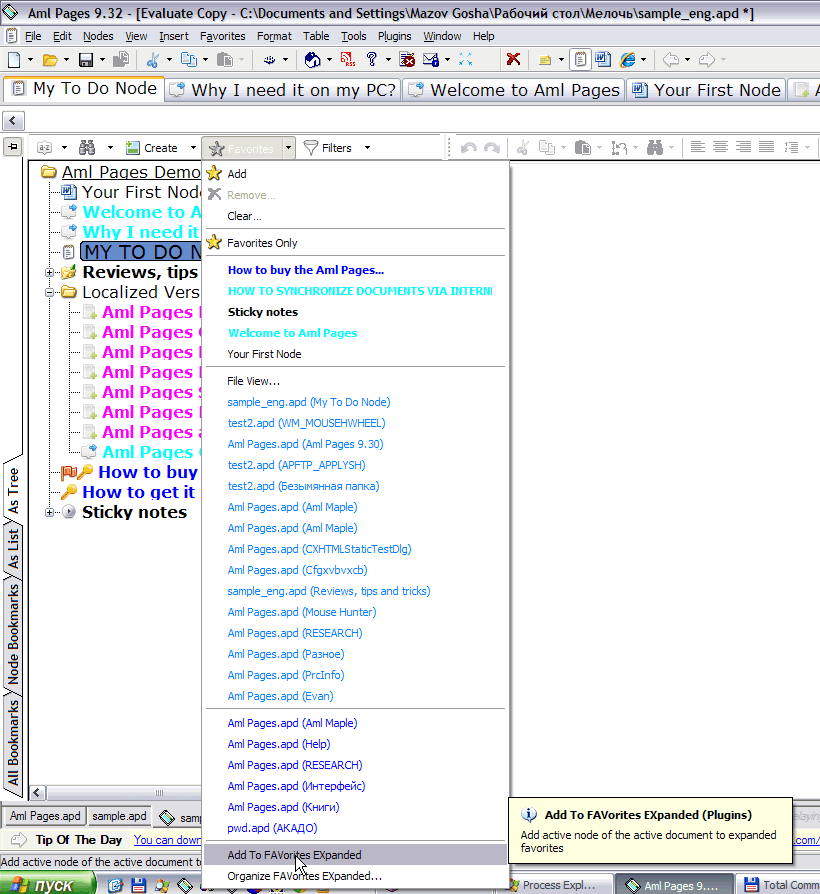
Task: Click the Word document view icon
Action: click(x=602, y=59)
